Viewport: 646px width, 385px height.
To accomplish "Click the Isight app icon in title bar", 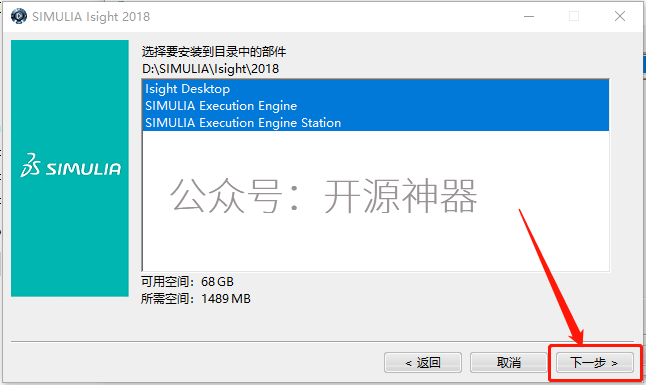I will (19, 16).
